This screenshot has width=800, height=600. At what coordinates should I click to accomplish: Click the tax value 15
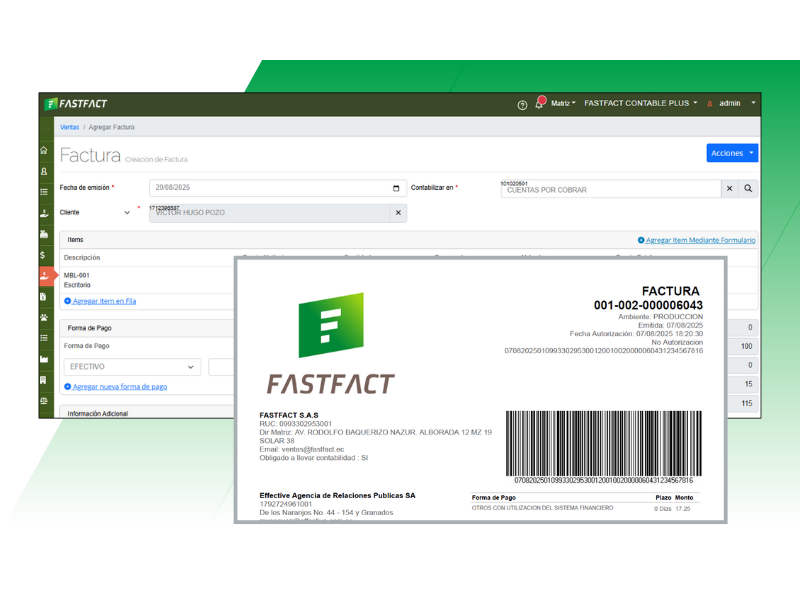[748, 384]
